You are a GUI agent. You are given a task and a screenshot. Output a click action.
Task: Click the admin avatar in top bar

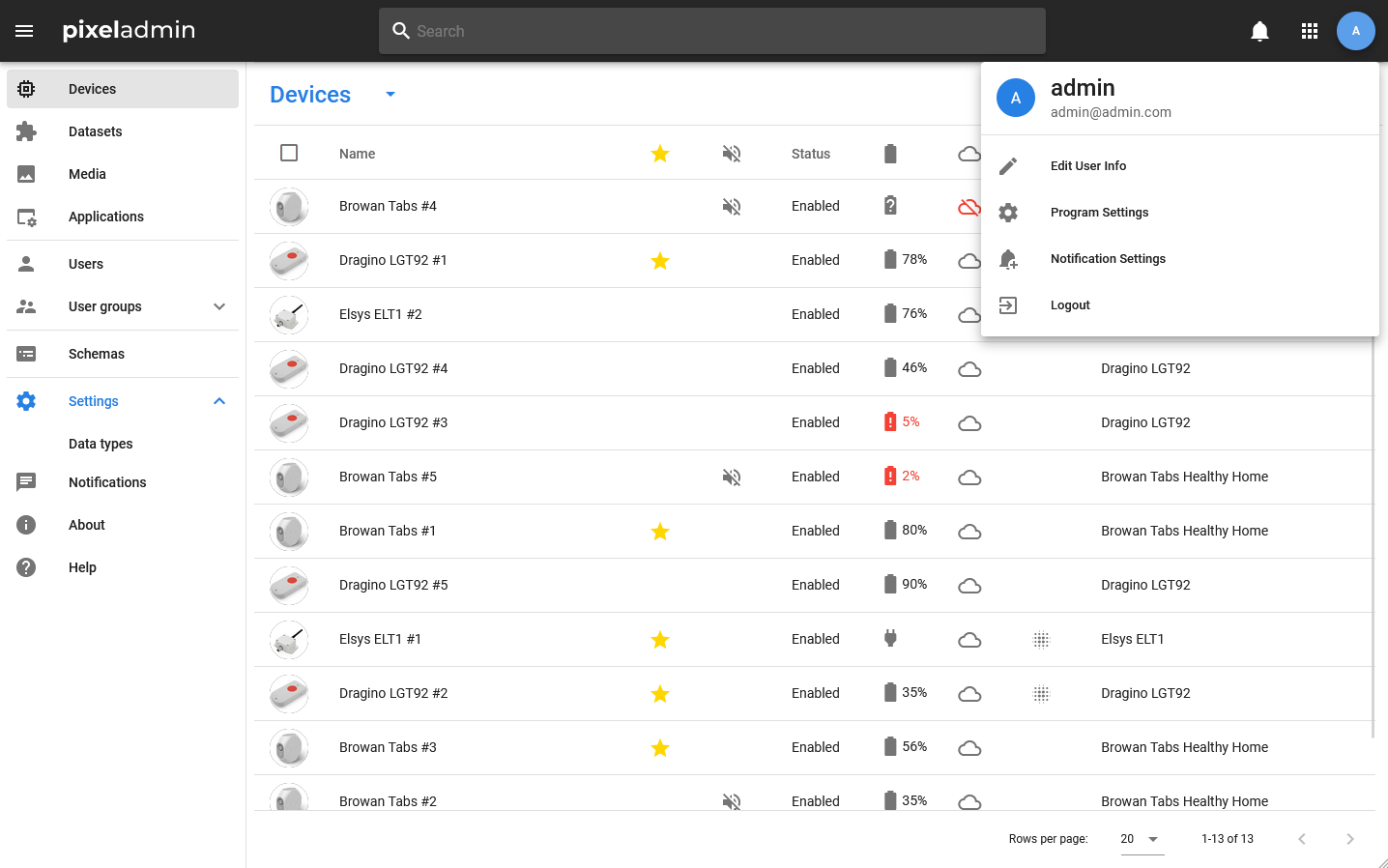1355,31
